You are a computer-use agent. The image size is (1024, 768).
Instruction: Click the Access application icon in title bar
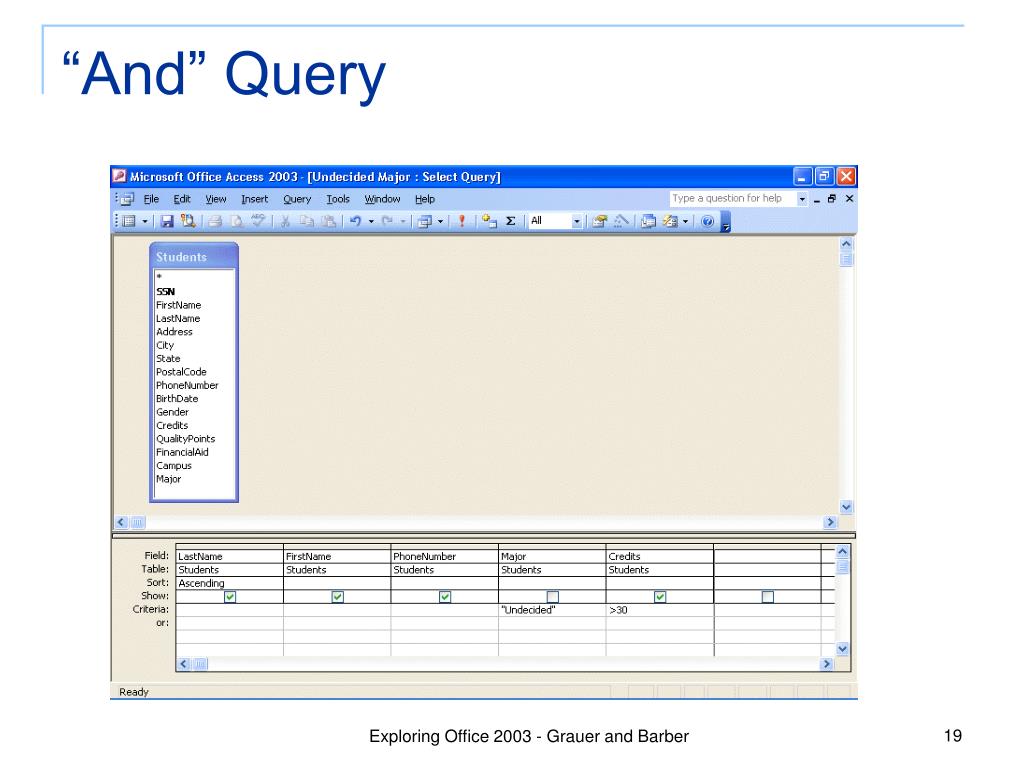pos(120,176)
